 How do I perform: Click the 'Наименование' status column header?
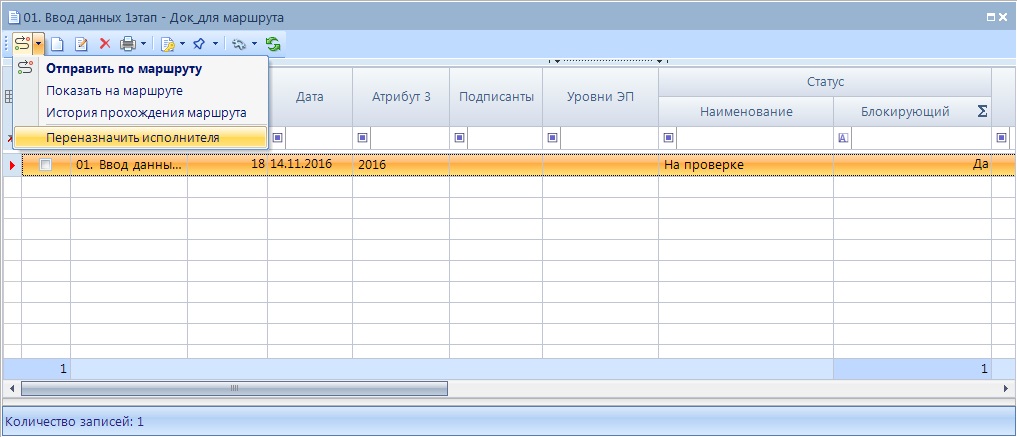point(745,111)
